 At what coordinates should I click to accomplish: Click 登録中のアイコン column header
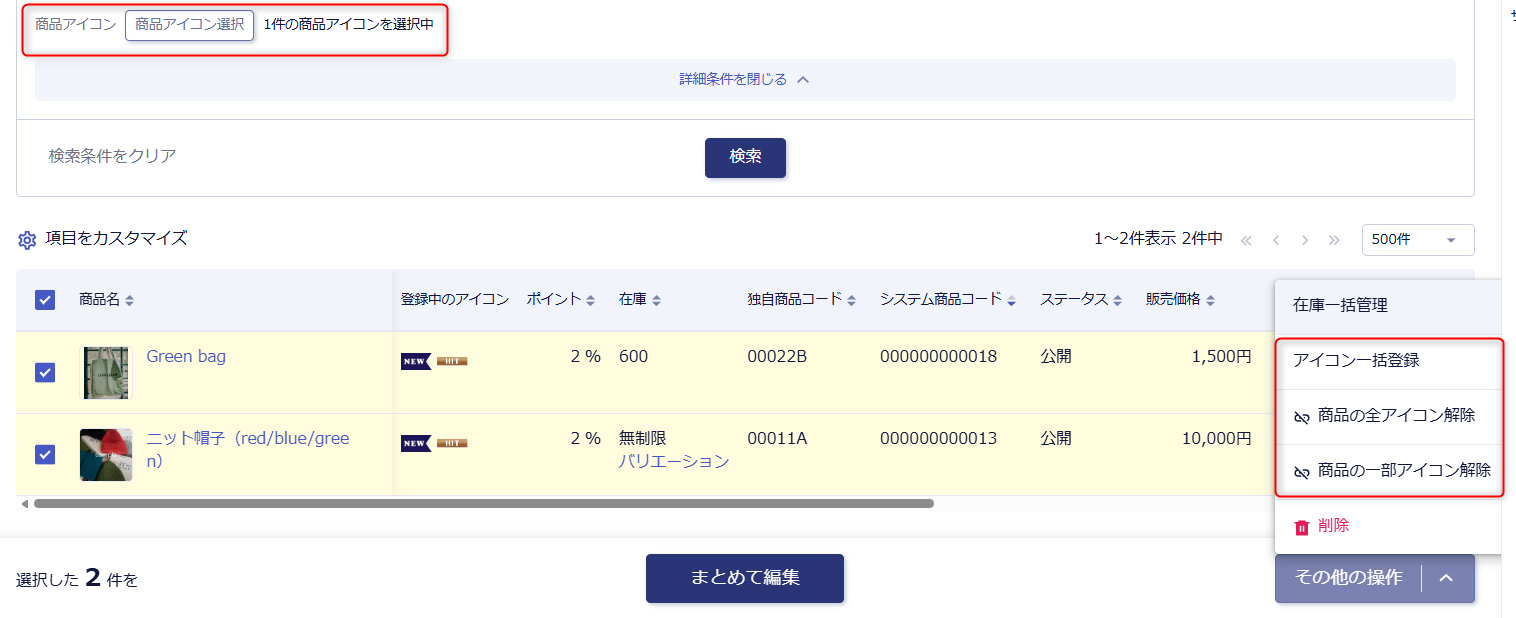(455, 299)
